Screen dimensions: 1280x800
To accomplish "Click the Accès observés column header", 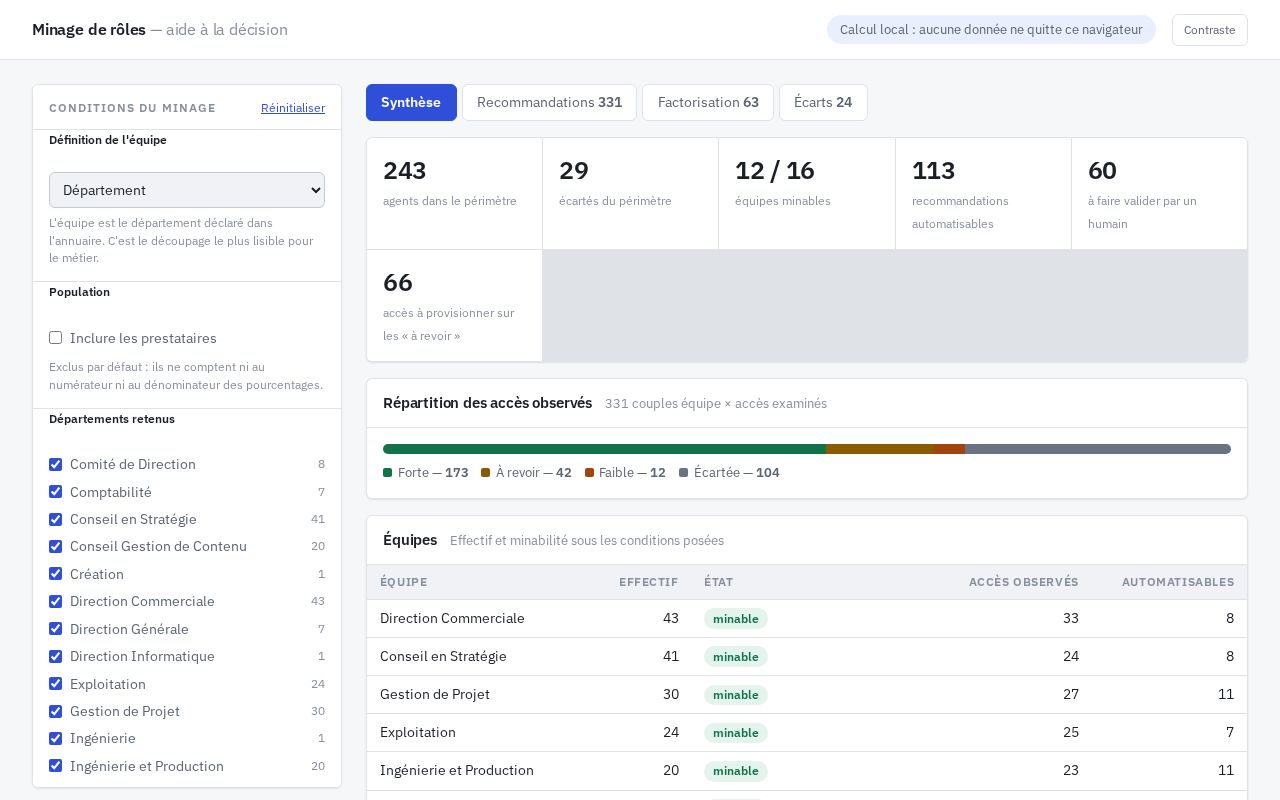I will tap(1023, 582).
